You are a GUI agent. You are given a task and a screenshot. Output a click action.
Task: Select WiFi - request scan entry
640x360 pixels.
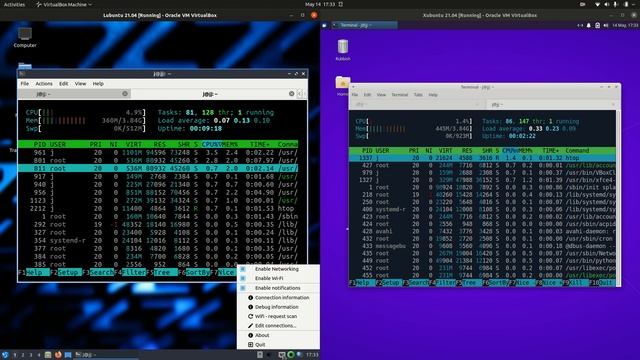coord(276,316)
